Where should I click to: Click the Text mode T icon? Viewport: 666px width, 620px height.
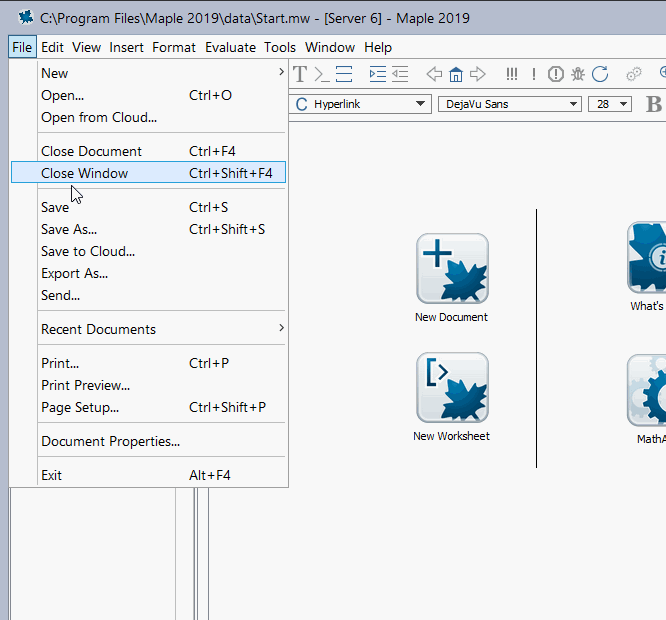[300, 74]
